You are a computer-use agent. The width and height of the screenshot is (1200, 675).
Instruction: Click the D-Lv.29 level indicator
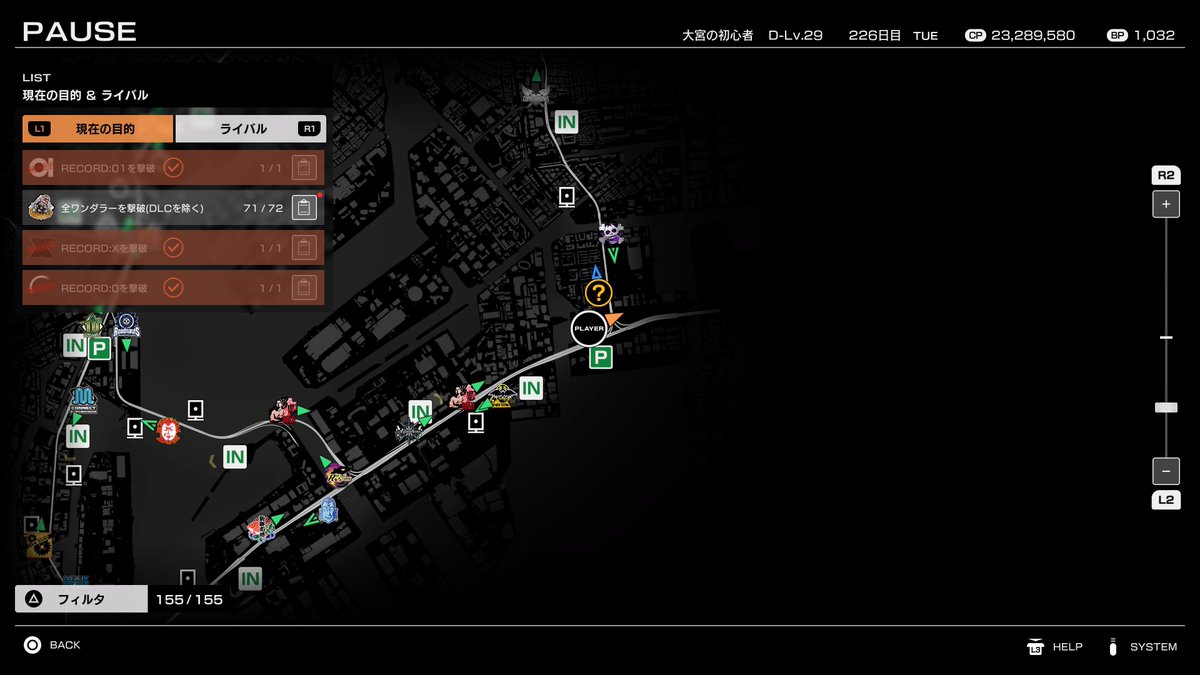click(795, 35)
